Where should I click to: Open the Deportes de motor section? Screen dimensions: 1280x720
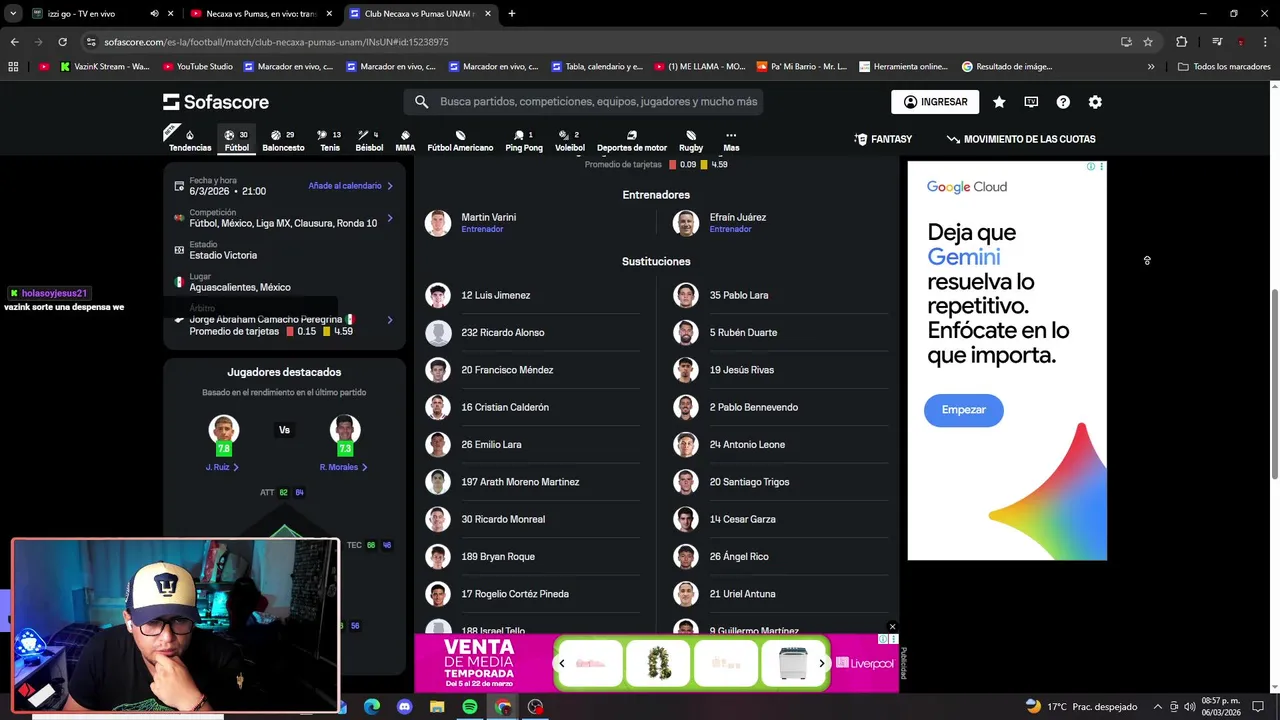(x=632, y=140)
